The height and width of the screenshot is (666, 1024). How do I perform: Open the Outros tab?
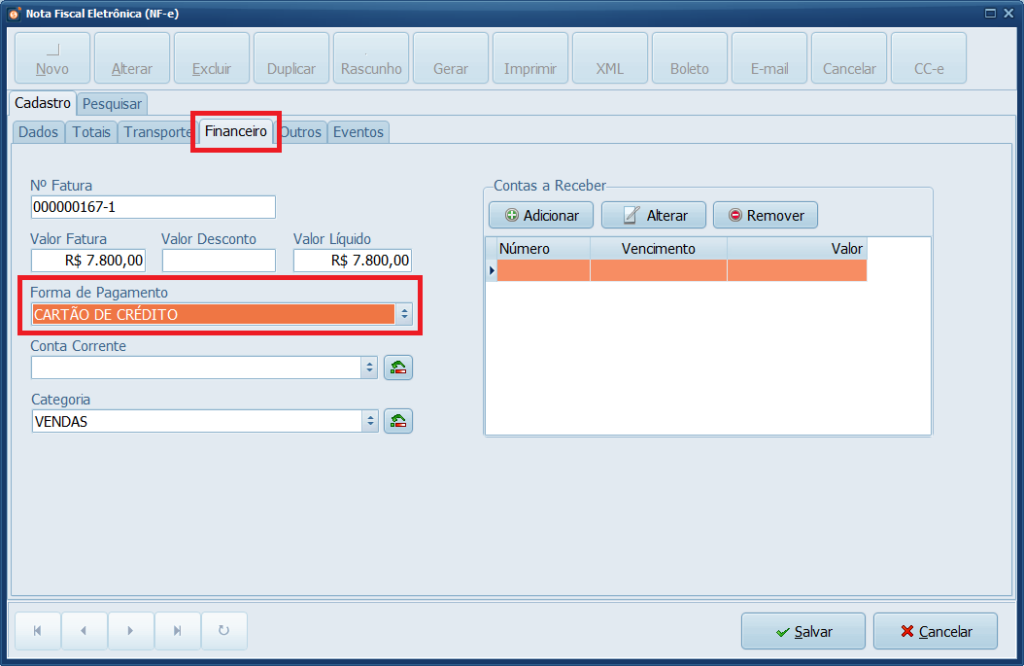coord(301,132)
